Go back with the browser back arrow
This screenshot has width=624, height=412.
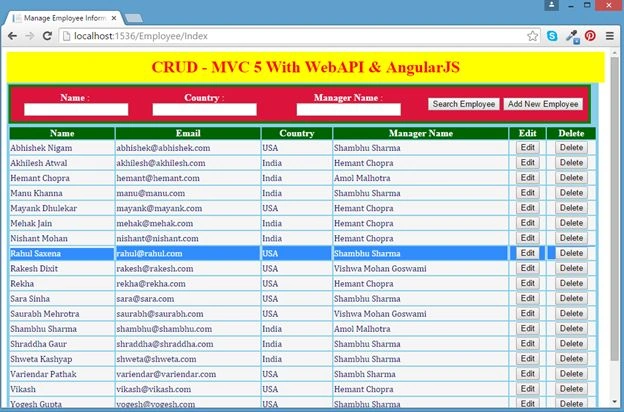pos(12,36)
